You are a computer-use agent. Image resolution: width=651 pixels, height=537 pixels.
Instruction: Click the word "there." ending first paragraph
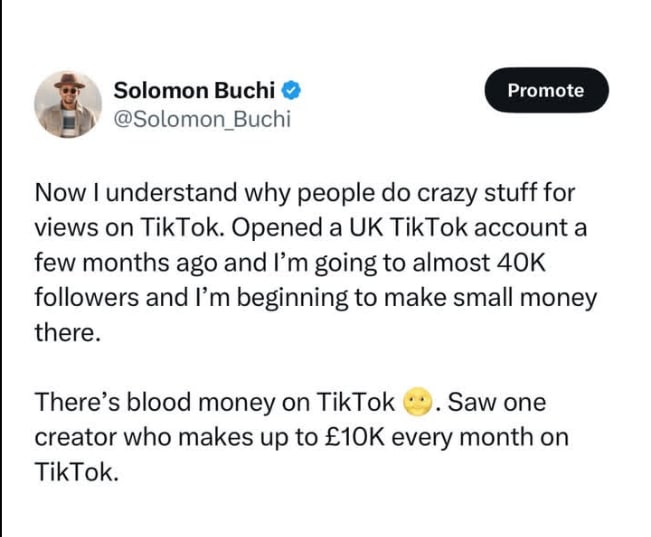tap(68, 333)
